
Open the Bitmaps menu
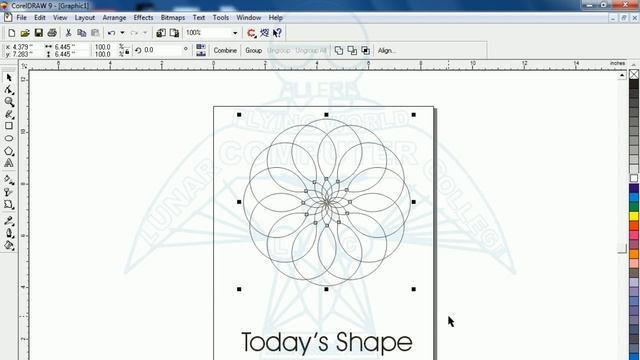tap(173, 18)
